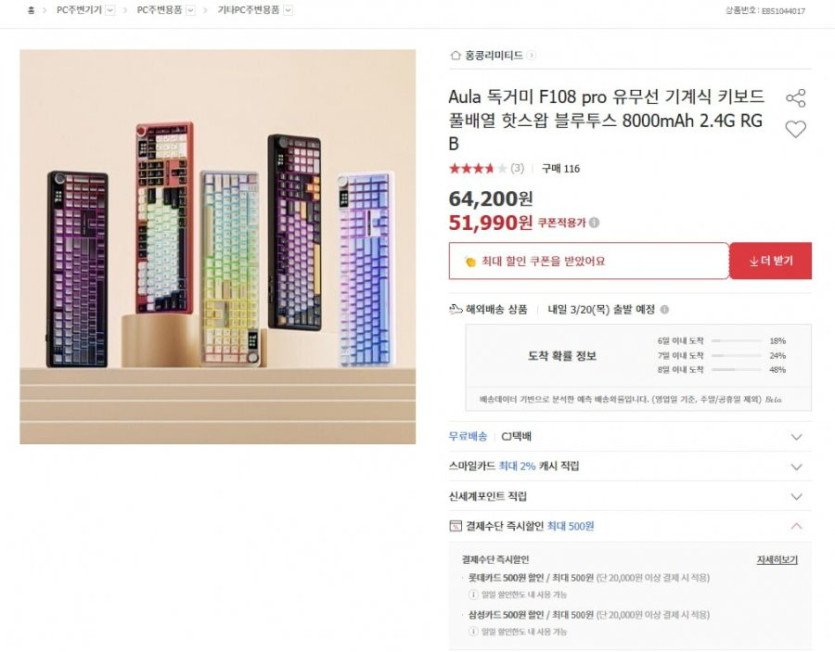Click info icon beside 출발 예정 date
The height and width of the screenshot is (652, 835).
coord(665,309)
